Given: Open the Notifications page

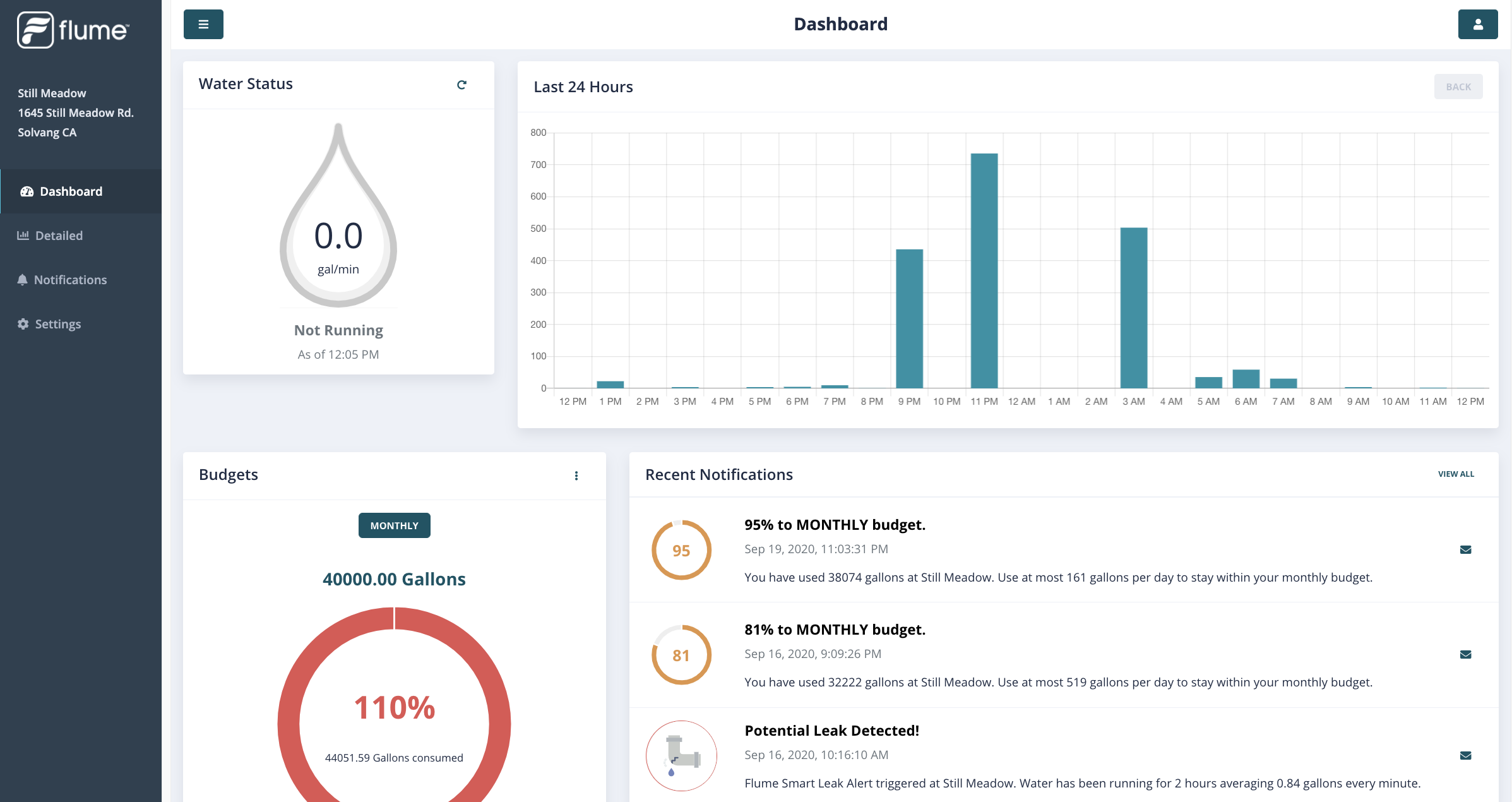Looking at the screenshot, I should (81, 280).
